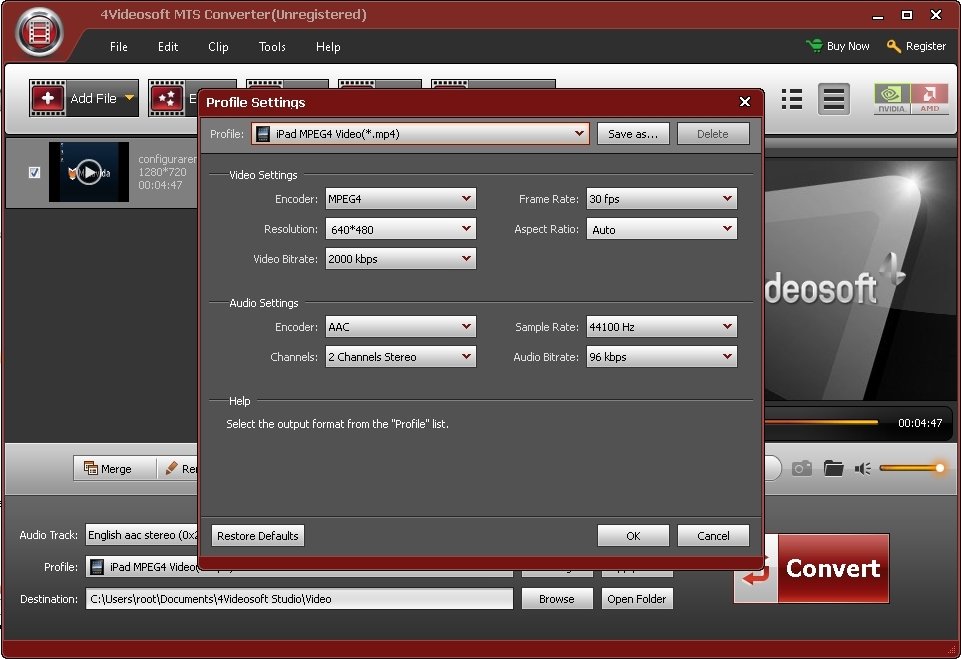Switch to list view icon
961x659 pixels.
tap(792, 99)
